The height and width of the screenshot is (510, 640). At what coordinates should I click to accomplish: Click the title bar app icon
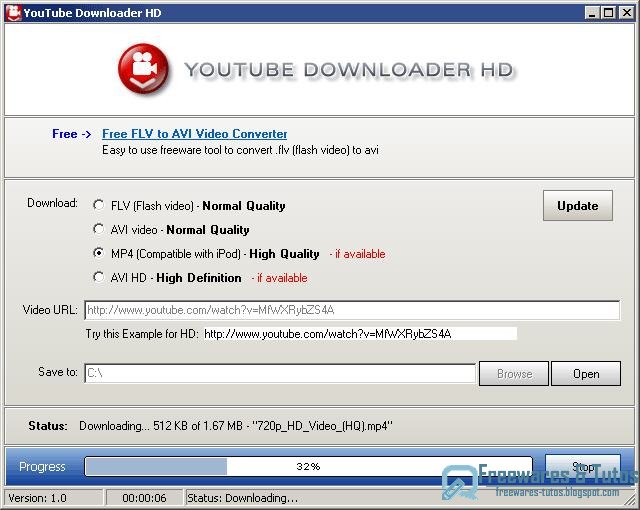[x=13, y=13]
